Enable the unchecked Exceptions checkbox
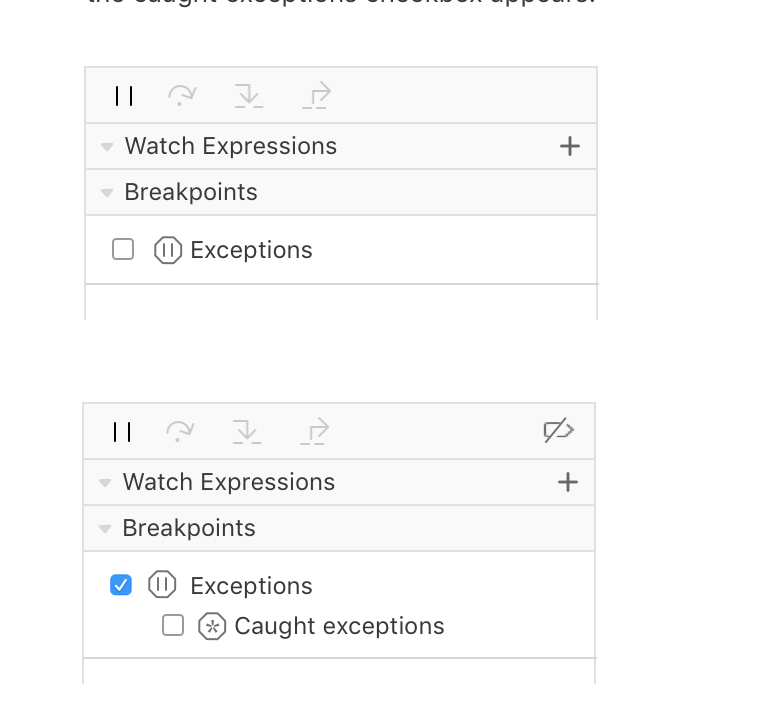 pos(123,250)
